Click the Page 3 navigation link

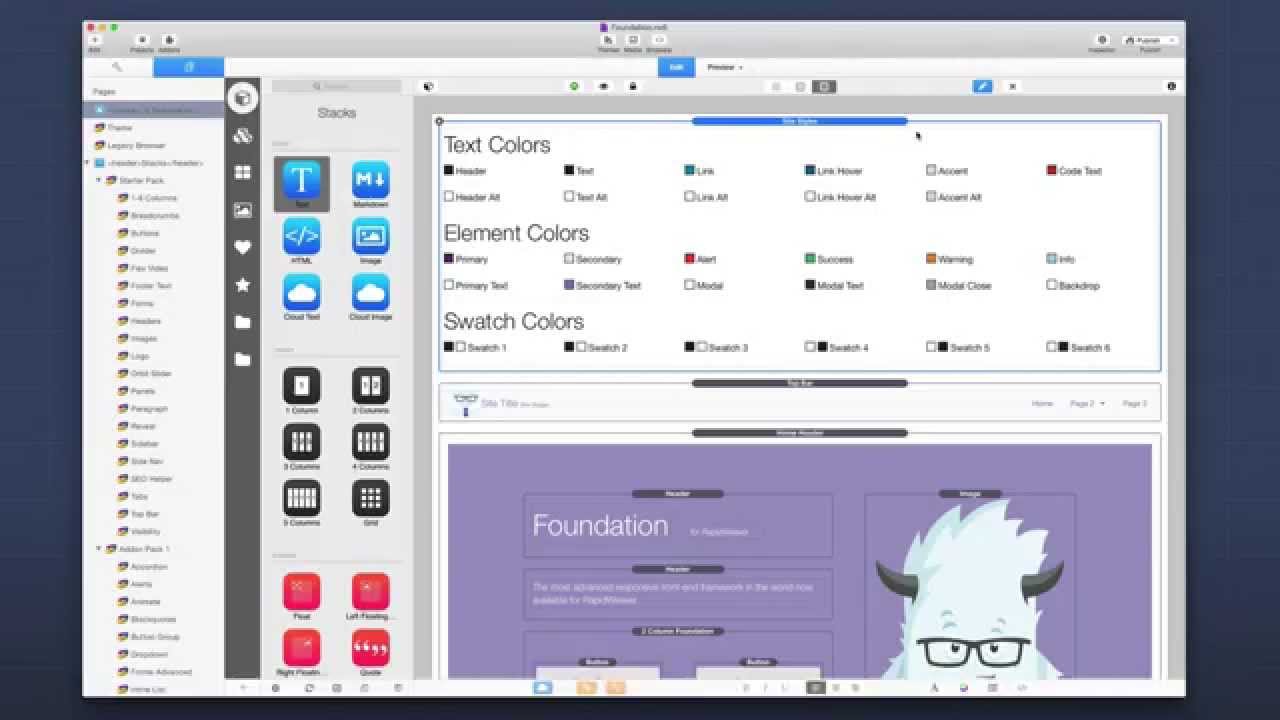pos(1134,403)
